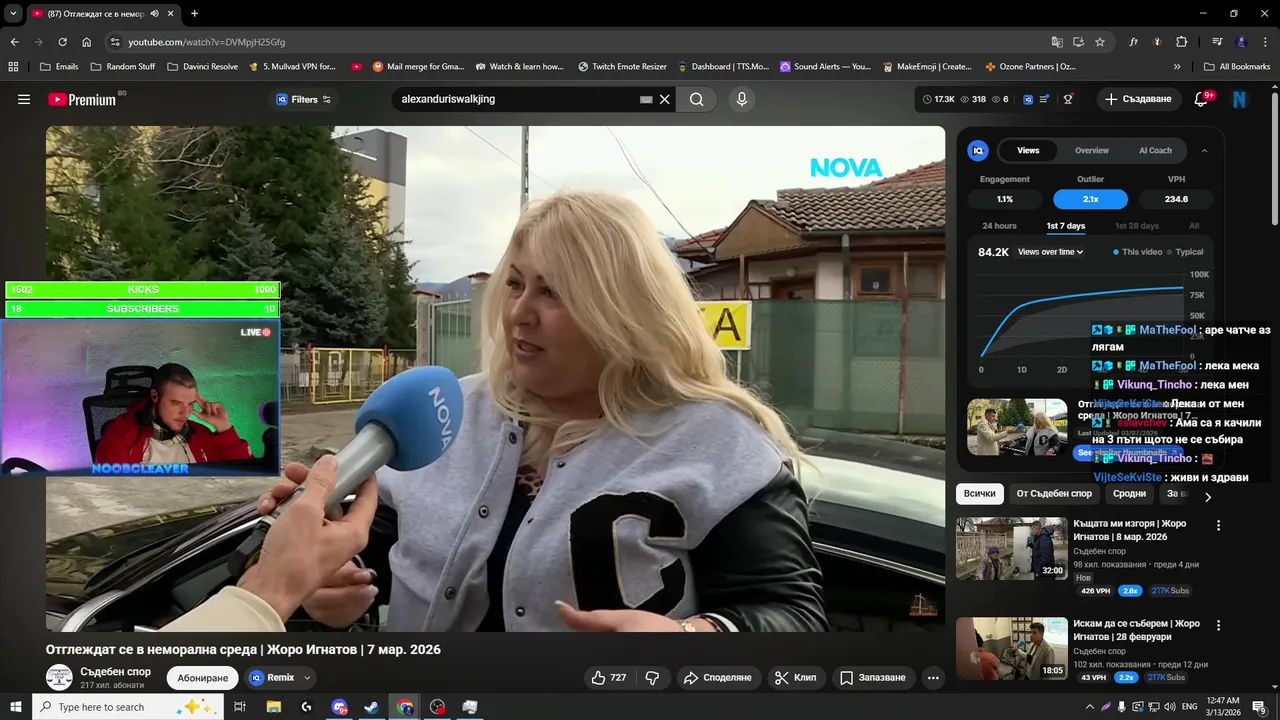1280x720 pixels.
Task: Open the Views over time dropdown
Action: pyautogui.click(x=1050, y=252)
